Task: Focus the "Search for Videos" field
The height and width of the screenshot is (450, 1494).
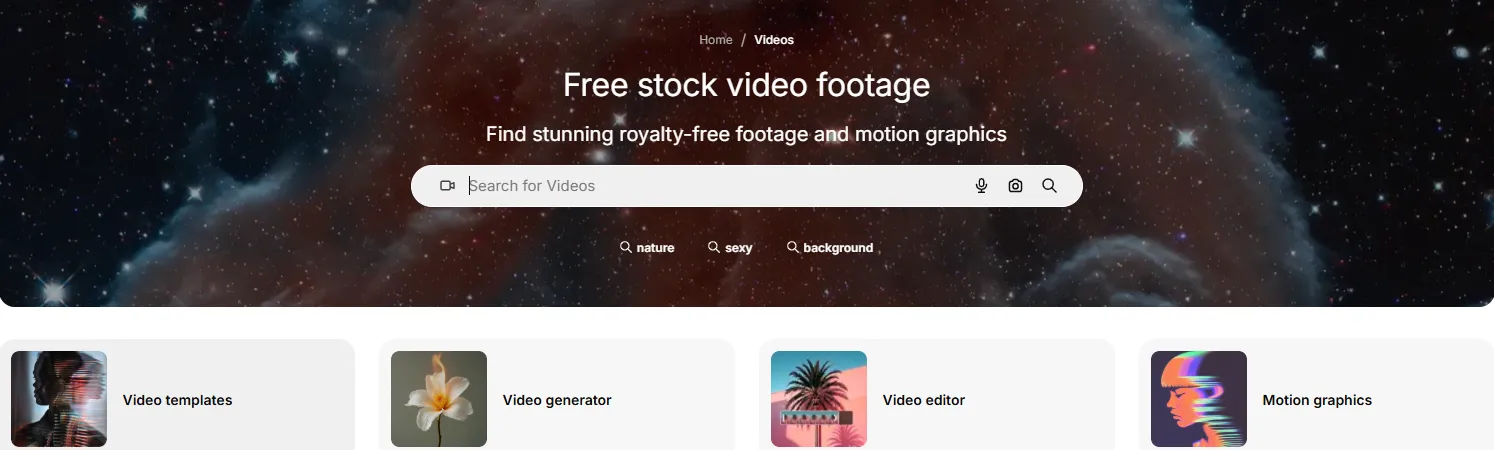Action: point(715,186)
